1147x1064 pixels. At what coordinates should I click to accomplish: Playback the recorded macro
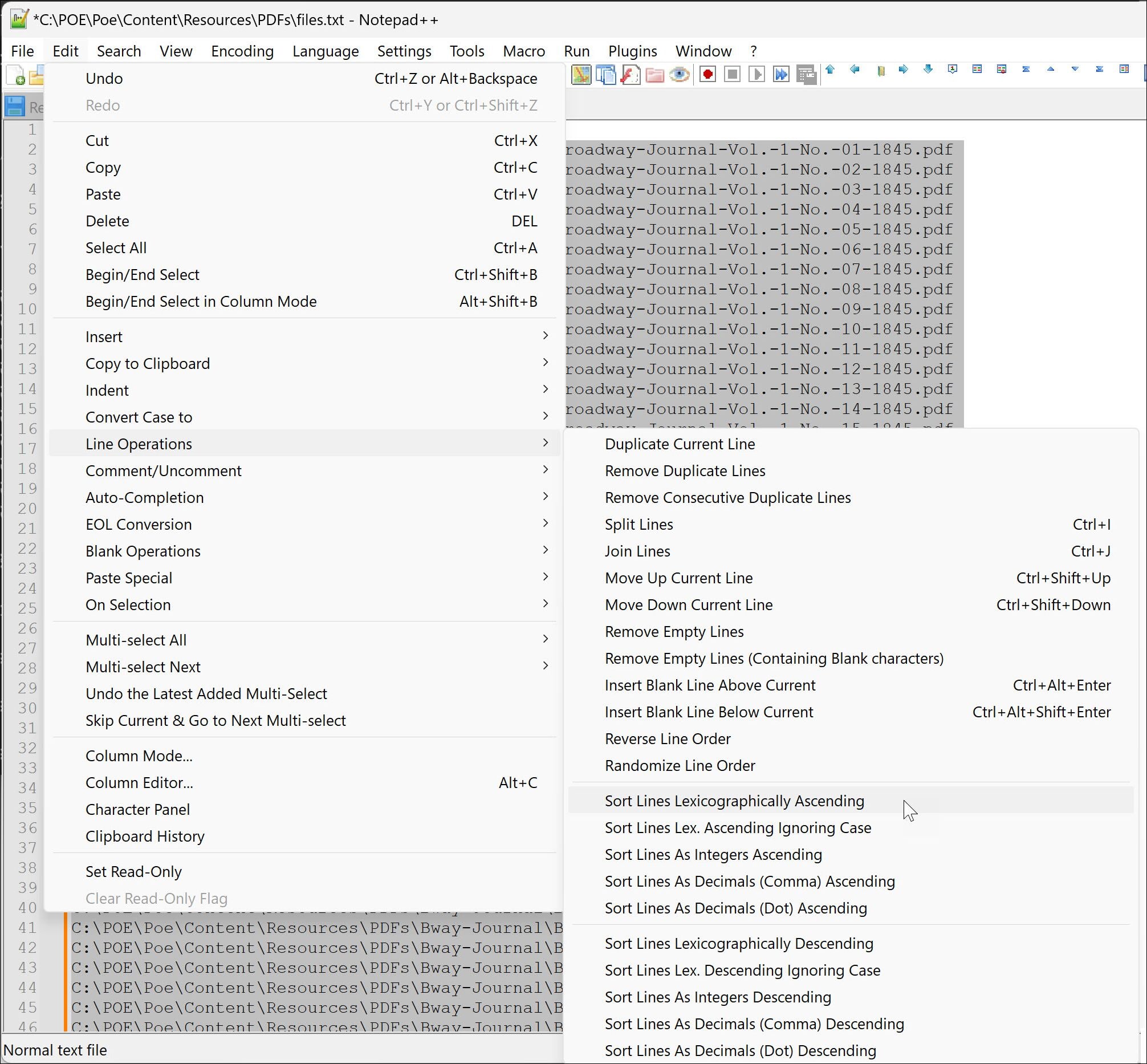tap(756, 75)
